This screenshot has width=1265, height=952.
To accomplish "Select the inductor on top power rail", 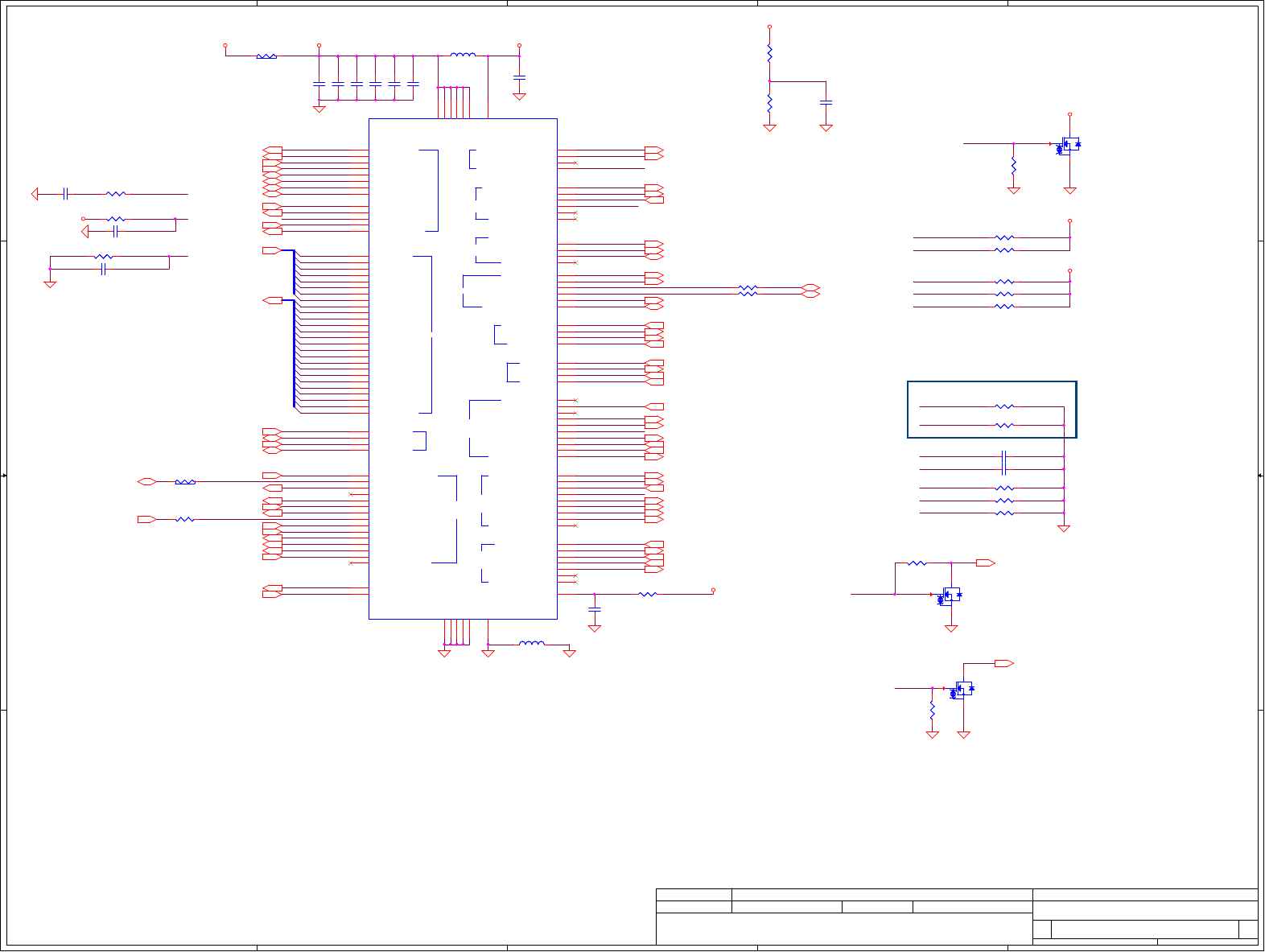I will (463, 56).
